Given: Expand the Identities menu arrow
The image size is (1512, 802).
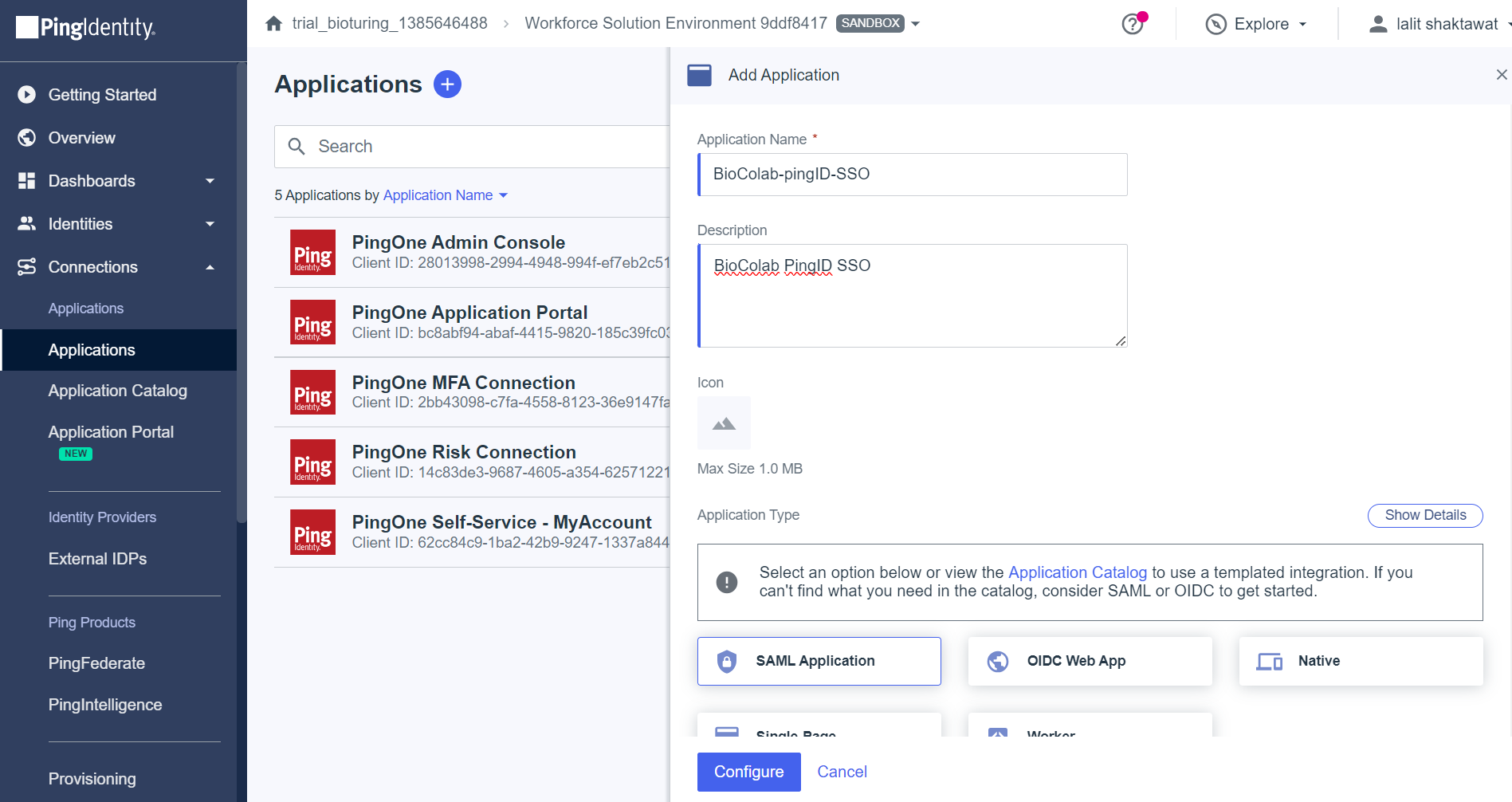Looking at the screenshot, I should tap(210, 224).
